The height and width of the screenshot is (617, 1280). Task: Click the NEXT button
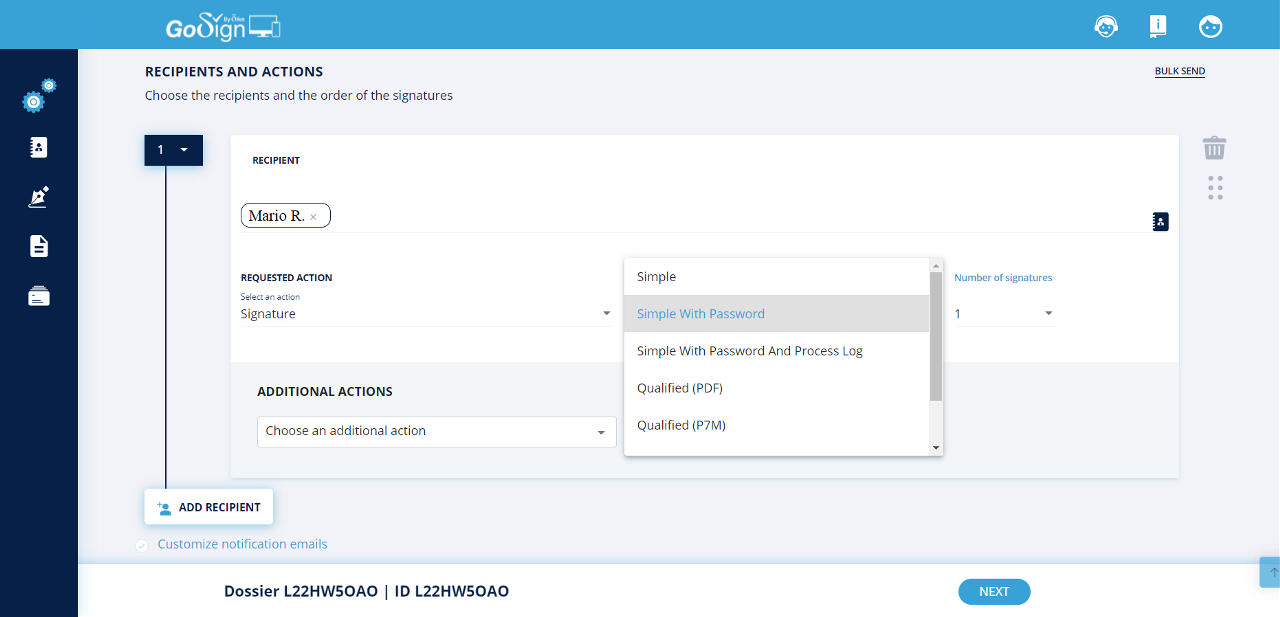point(993,591)
